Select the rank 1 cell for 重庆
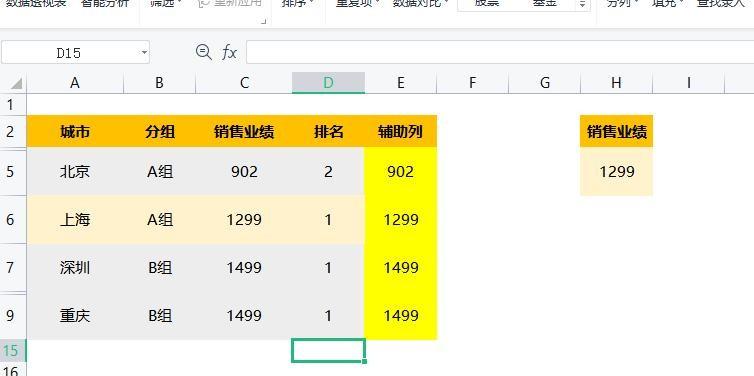The image size is (754, 376). pos(328,316)
